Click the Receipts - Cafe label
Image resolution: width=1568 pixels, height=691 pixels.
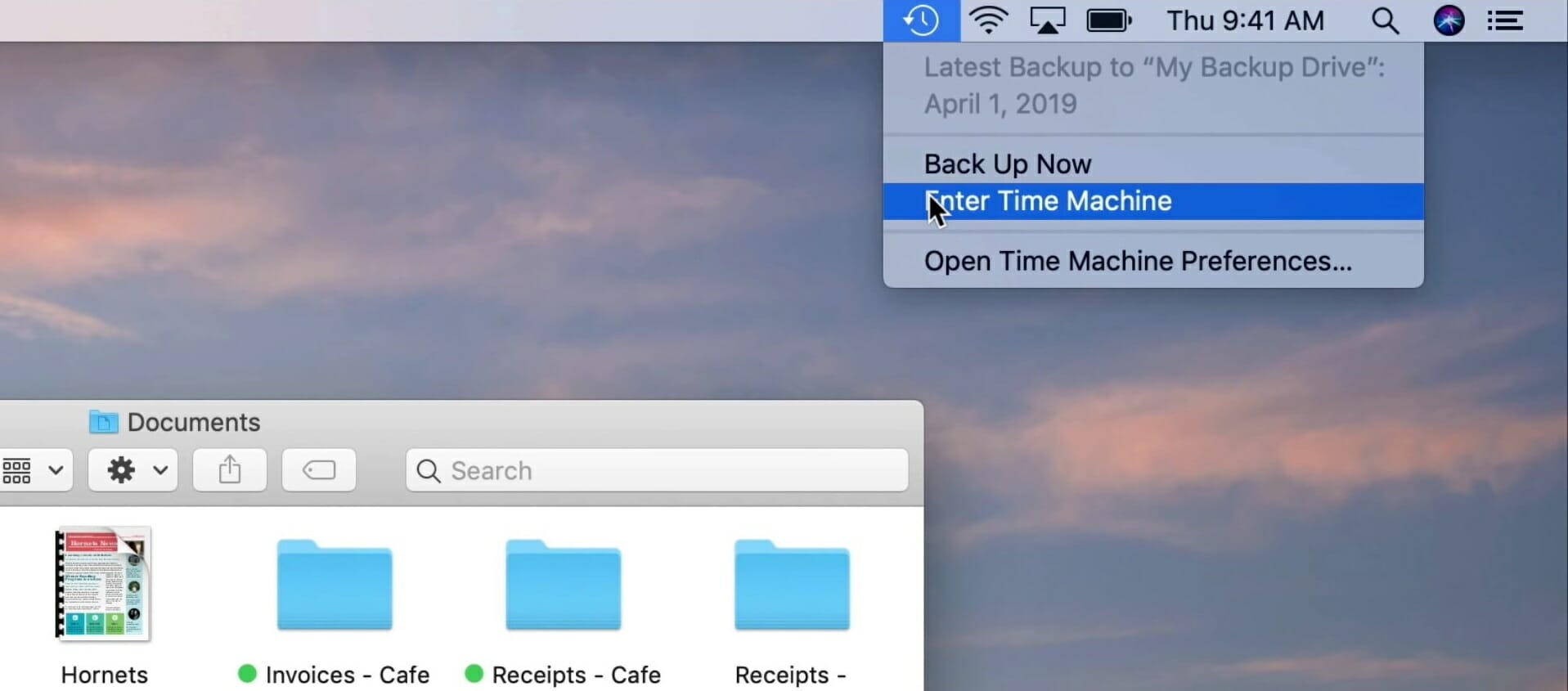(x=577, y=675)
